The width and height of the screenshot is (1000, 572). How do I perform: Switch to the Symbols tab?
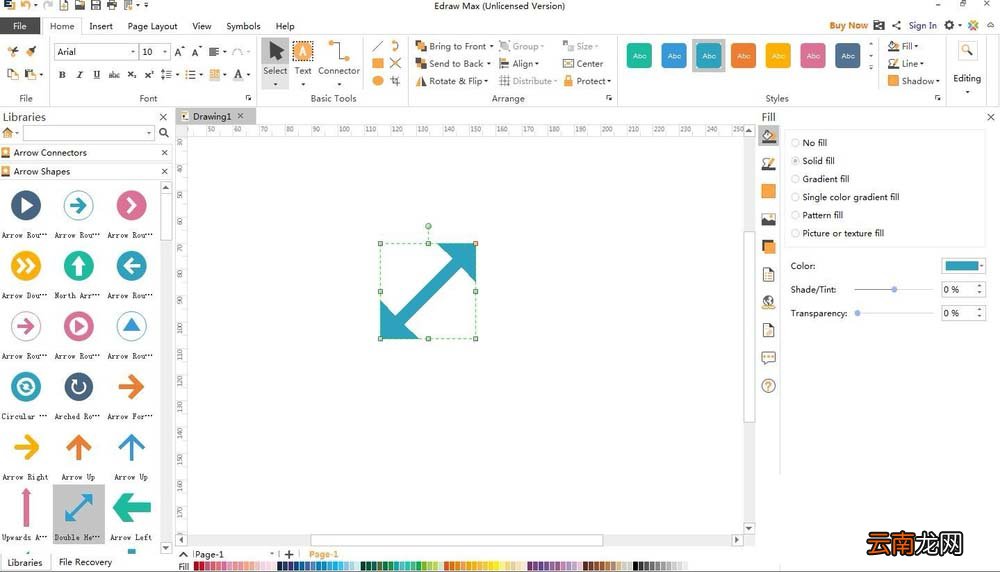pyautogui.click(x=243, y=26)
